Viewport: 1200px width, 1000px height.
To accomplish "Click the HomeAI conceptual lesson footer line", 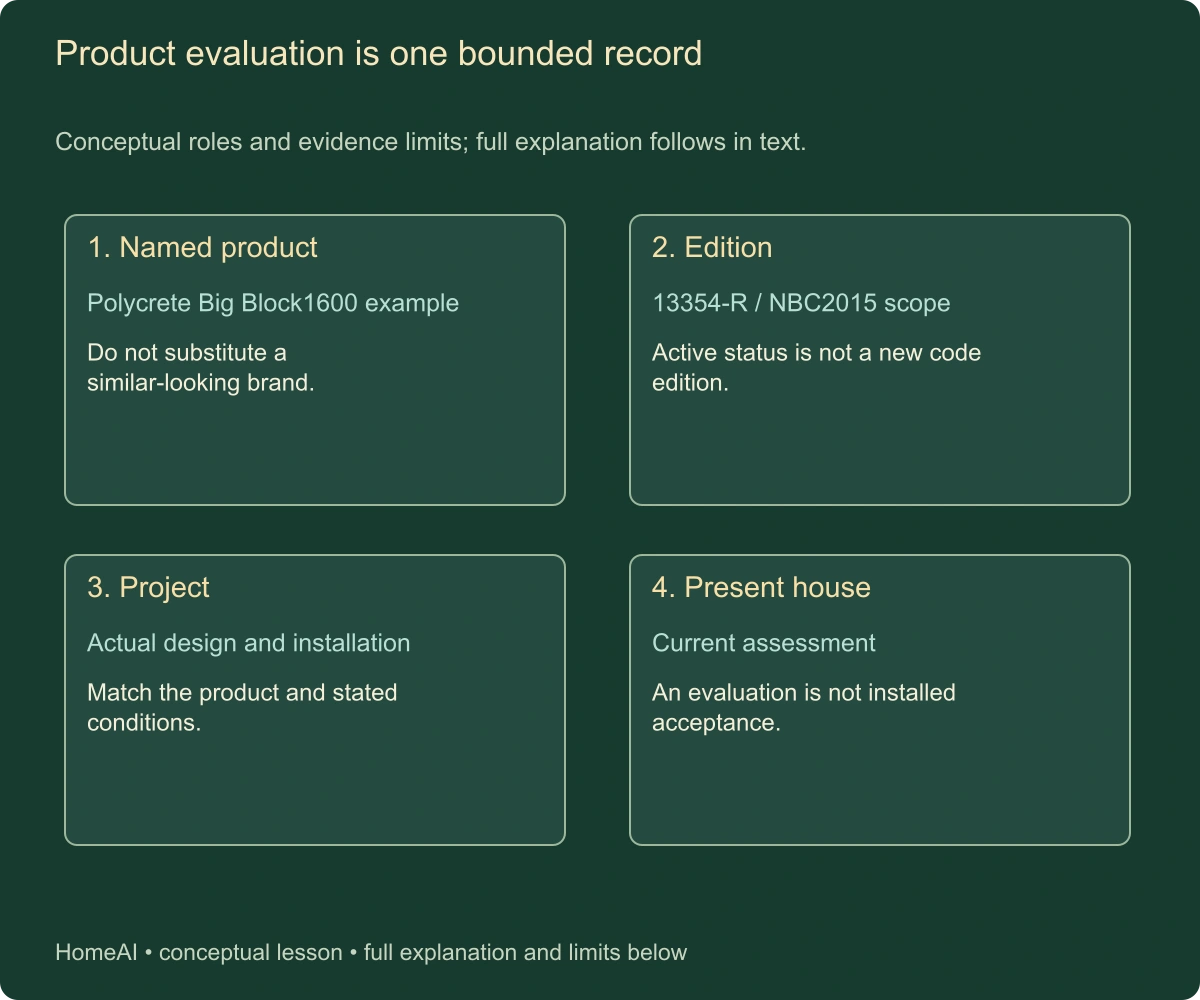I will click(x=371, y=953).
